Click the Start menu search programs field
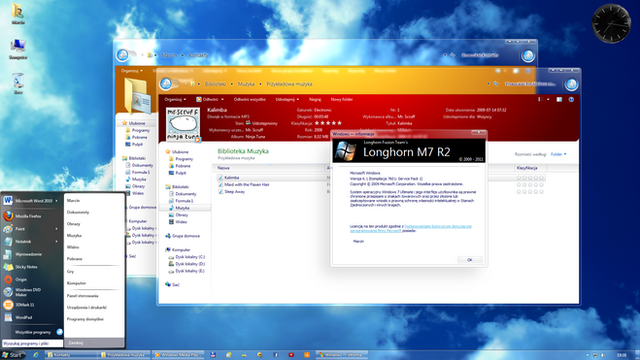The width and height of the screenshot is (640, 360). point(33,344)
